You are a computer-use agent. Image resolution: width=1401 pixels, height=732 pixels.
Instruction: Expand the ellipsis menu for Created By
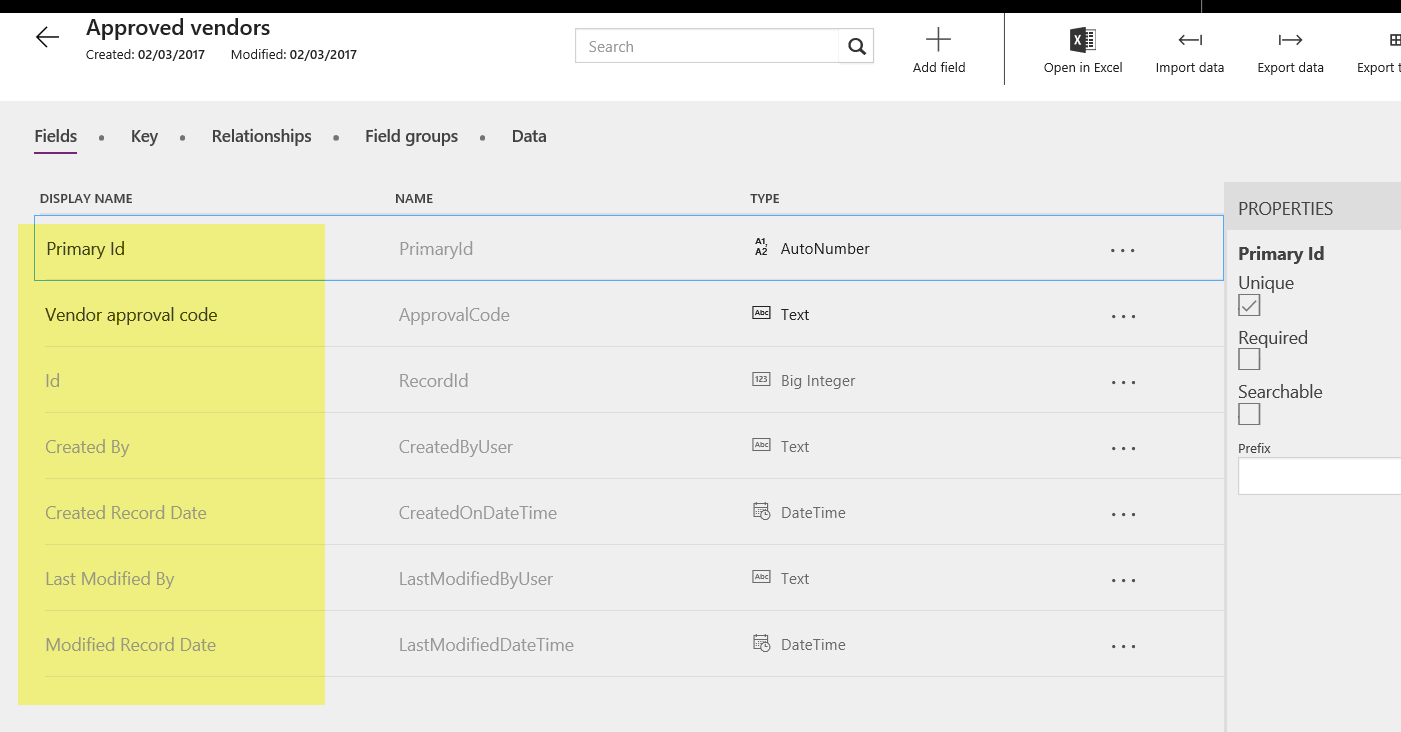click(1123, 448)
